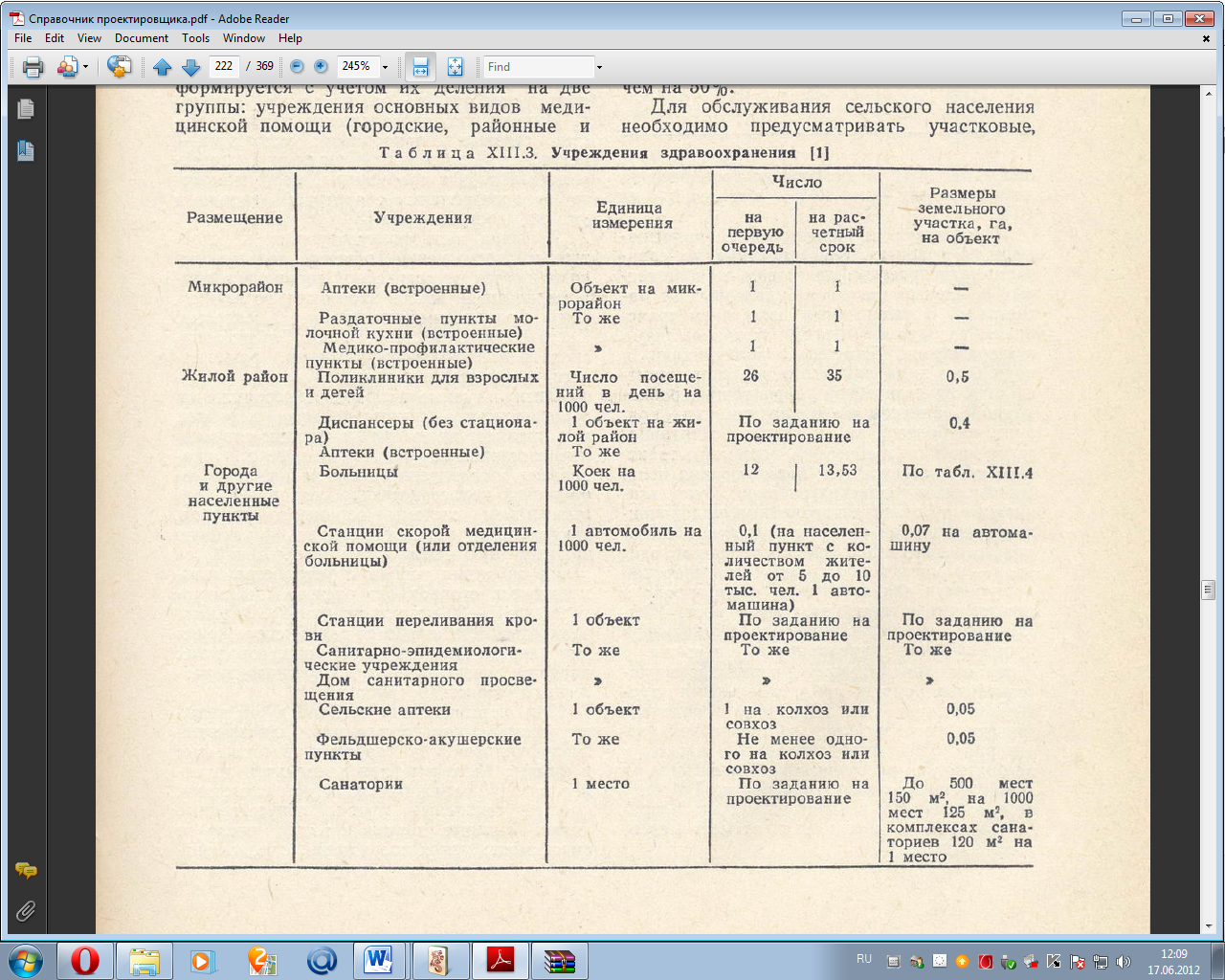1225x980 pixels.
Task: Show the Attachments paperclip panel
Action: pos(26,910)
